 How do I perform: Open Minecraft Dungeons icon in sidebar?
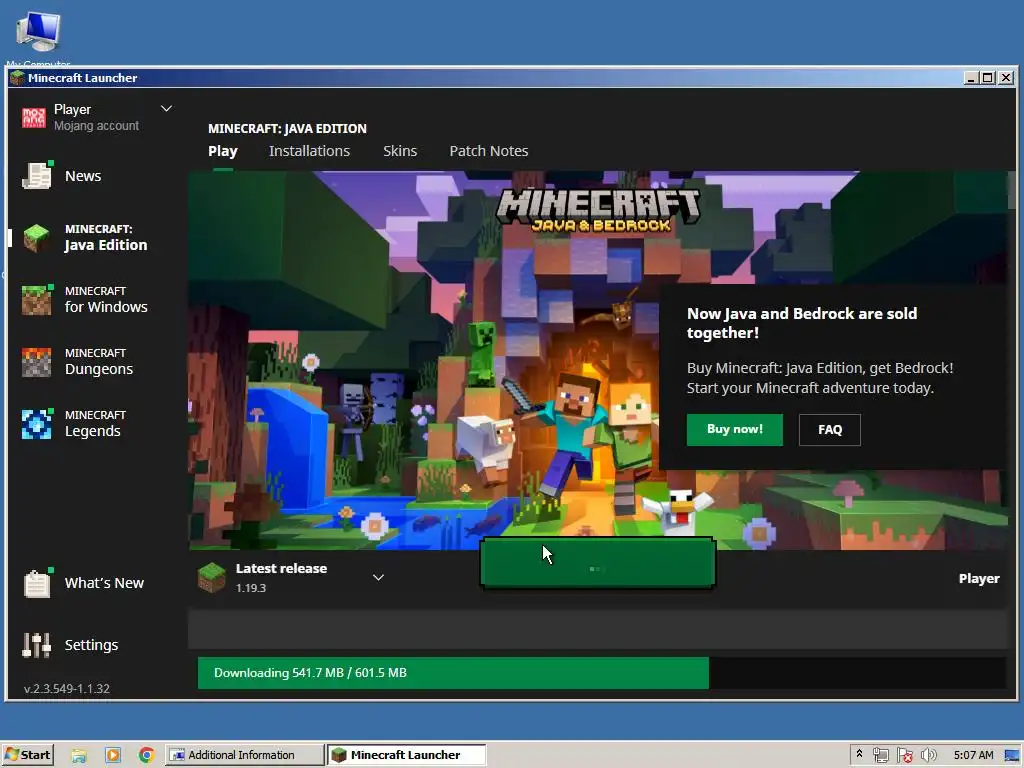[x=37, y=362]
